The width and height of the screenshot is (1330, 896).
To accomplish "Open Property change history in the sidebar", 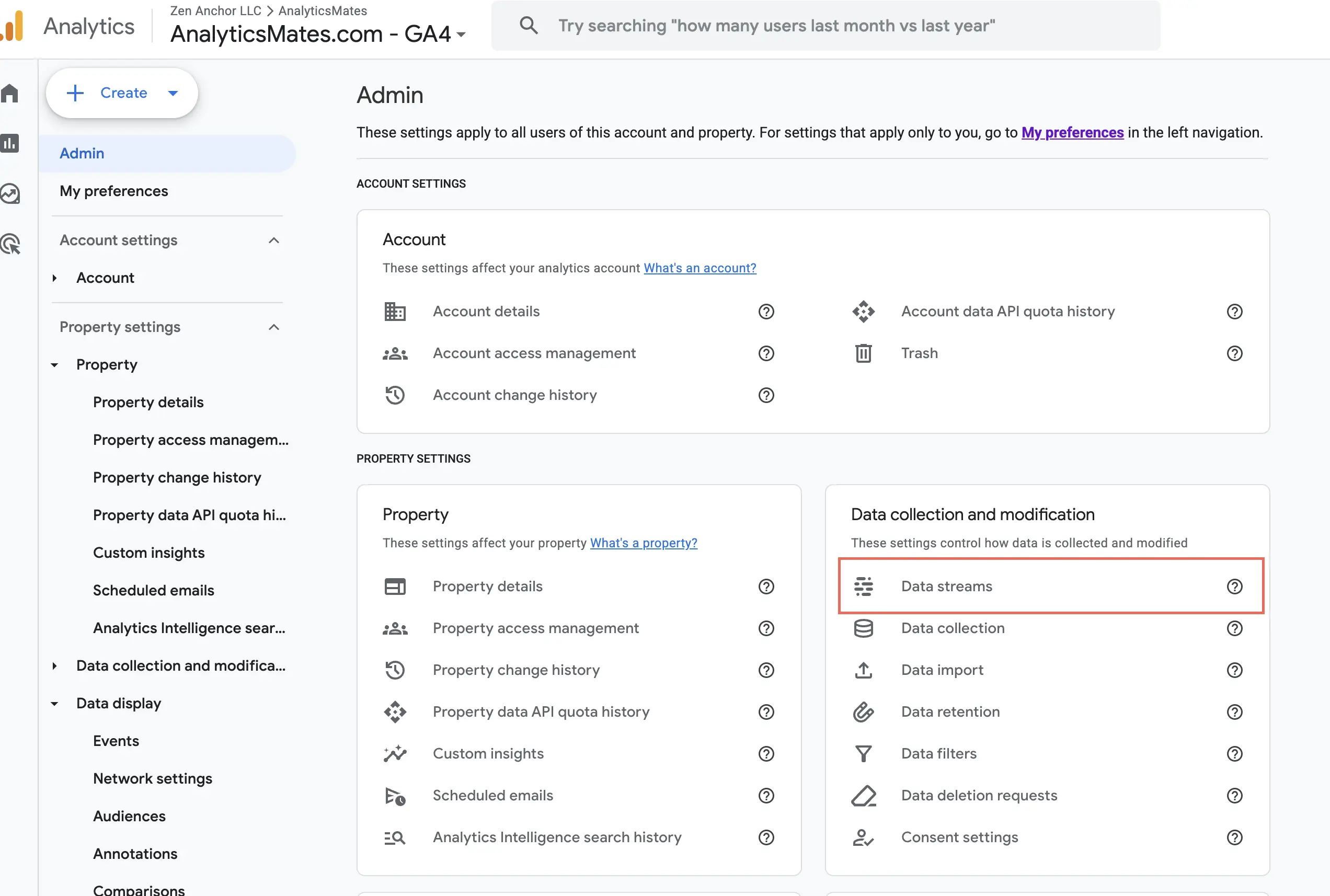I will point(177,478).
